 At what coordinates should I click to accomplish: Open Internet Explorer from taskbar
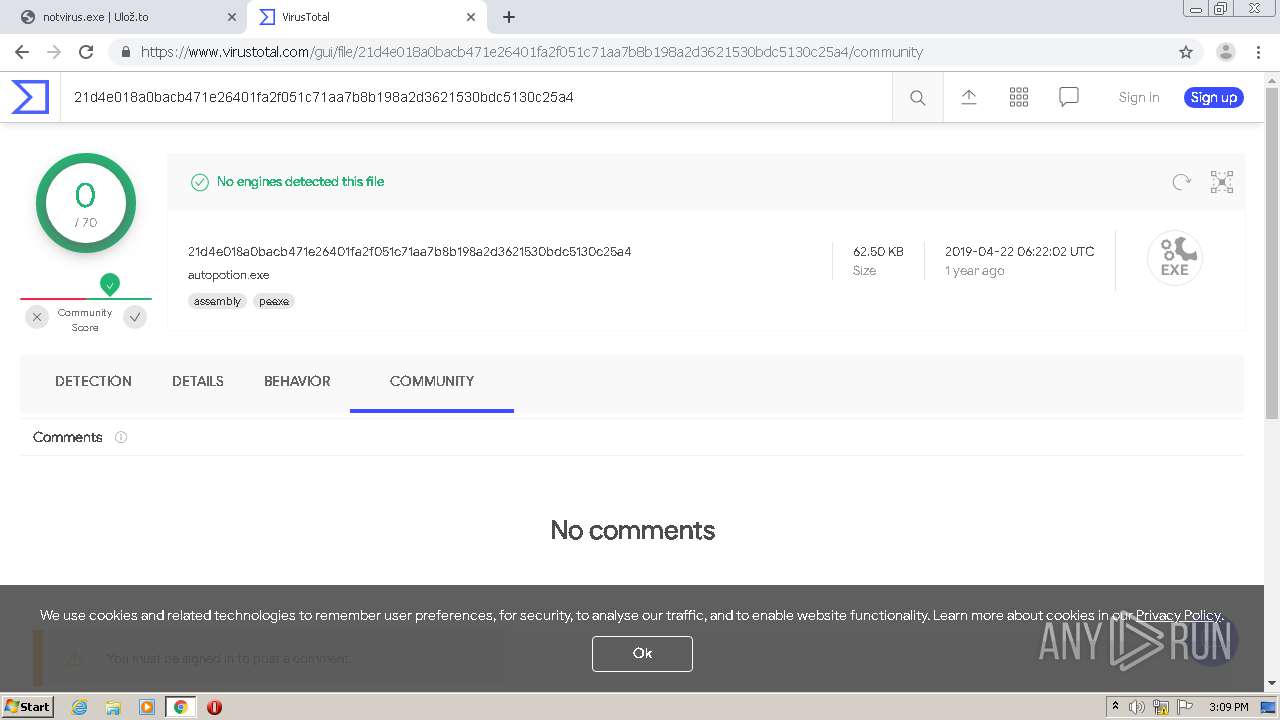(80, 707)
